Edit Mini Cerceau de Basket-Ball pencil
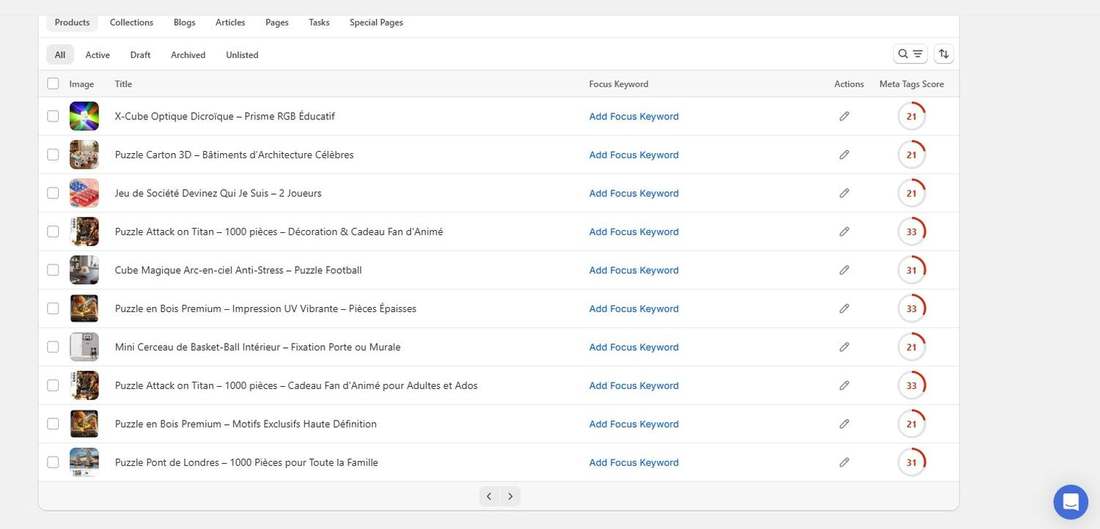The height and width of the screenshot is (529, 1100). 844,347
